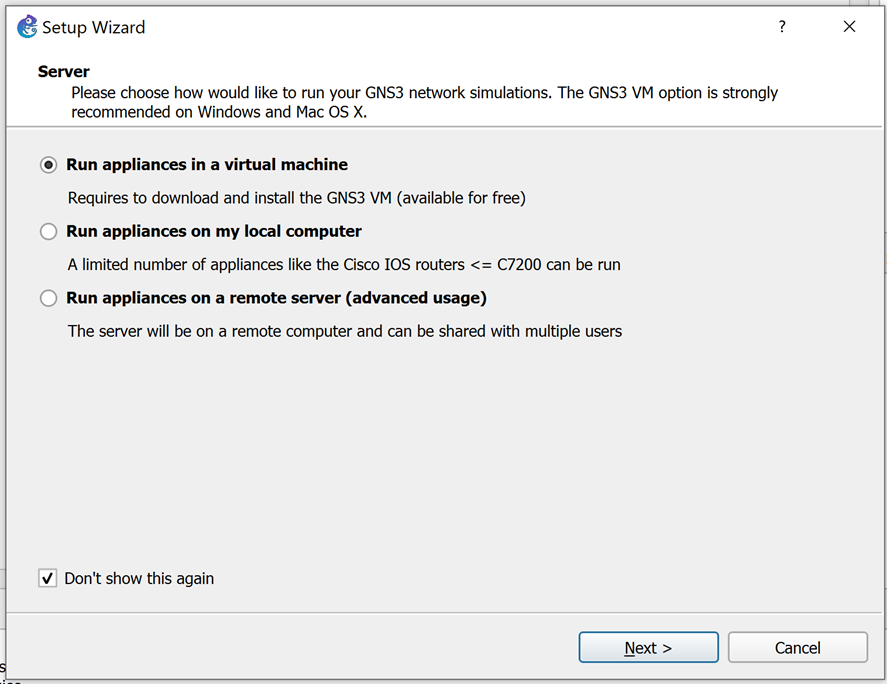Choose the local computer radio button
The image size is (887, 684).
point(49,231)
